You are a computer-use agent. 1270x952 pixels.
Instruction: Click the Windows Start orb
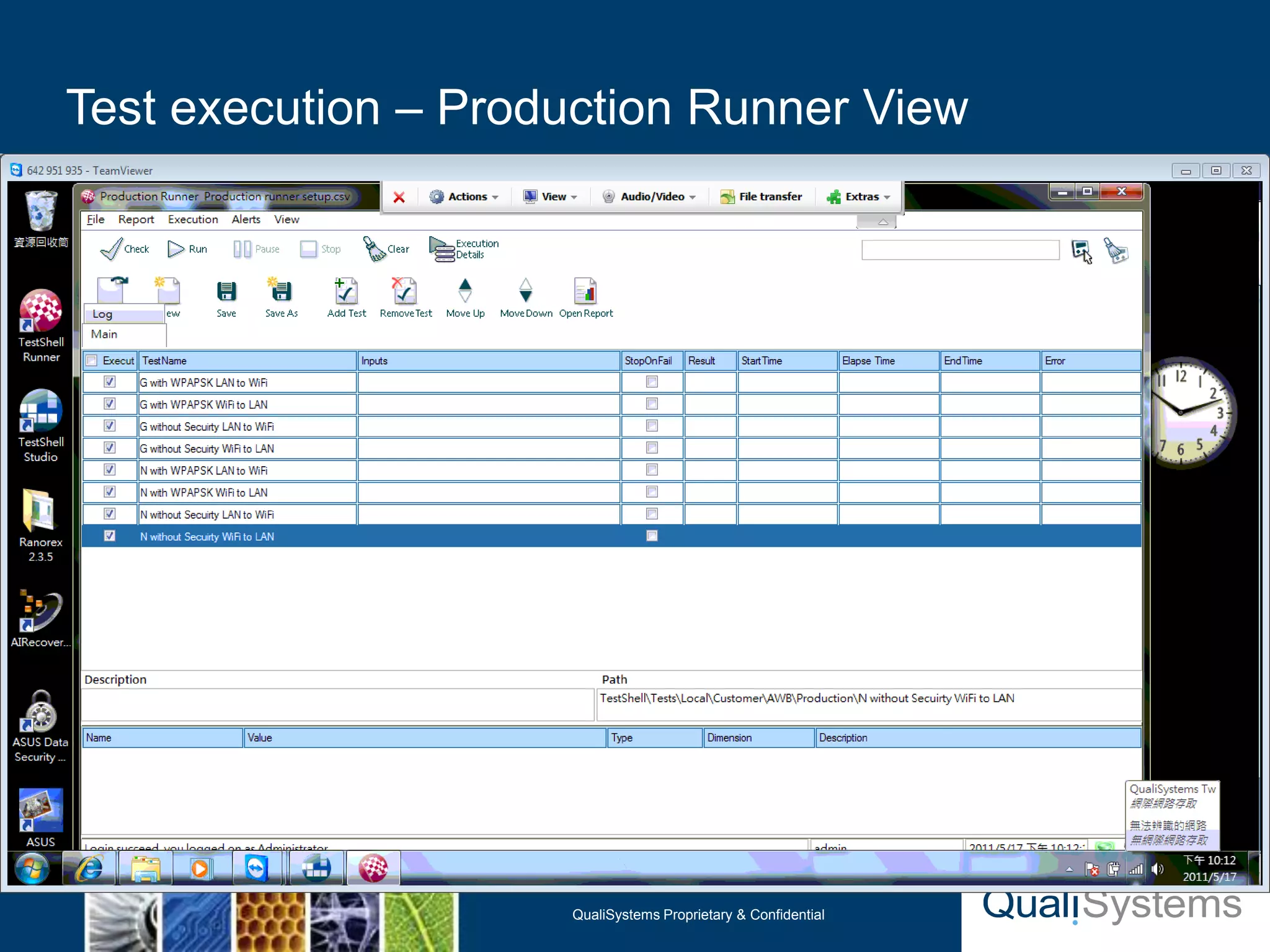point(32,868)
